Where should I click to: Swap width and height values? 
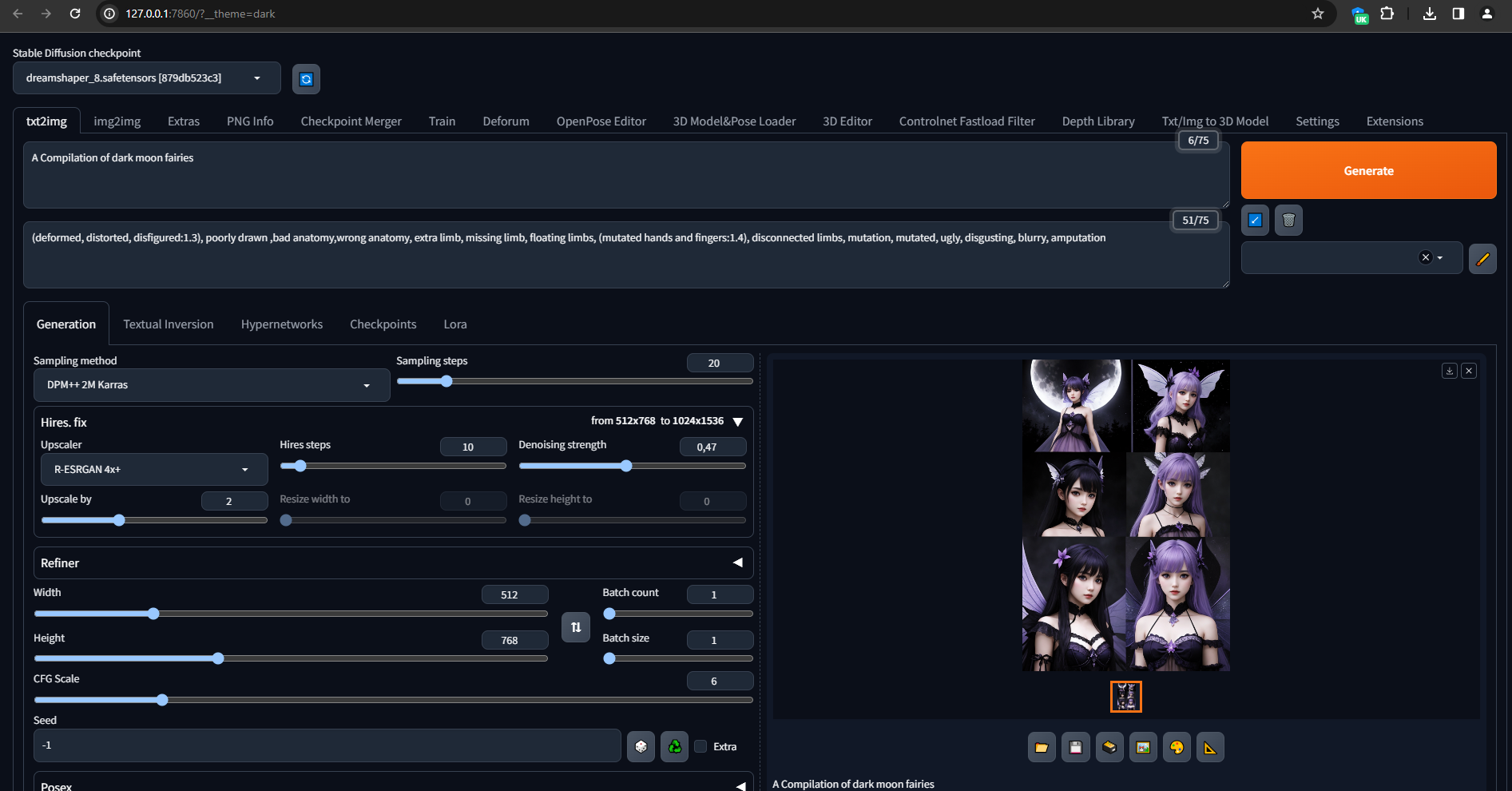(576, 627)
